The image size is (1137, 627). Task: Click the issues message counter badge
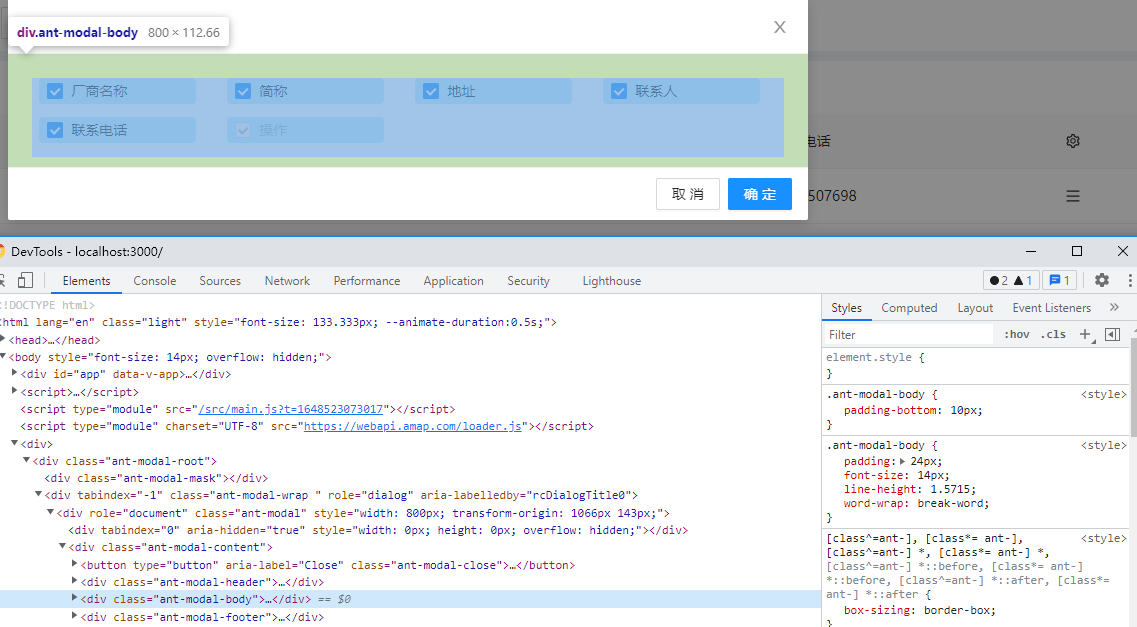[x=1059, y=281]
